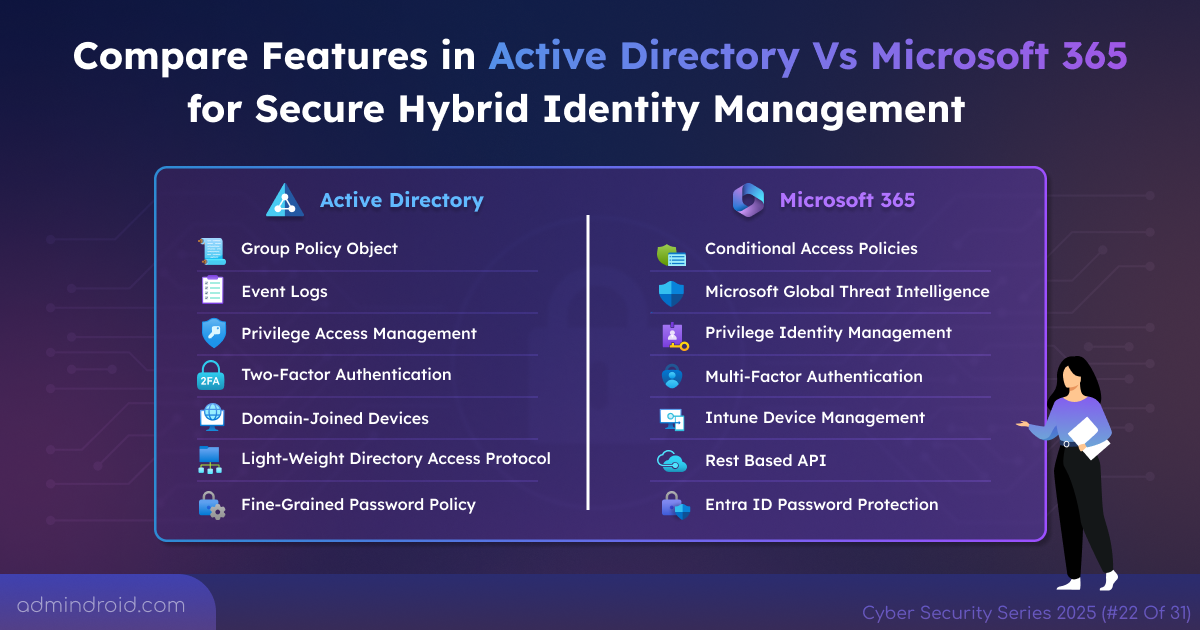Click the 2FA badge icon
Screen dimensions: 1200x630
(x=211, y=376)
